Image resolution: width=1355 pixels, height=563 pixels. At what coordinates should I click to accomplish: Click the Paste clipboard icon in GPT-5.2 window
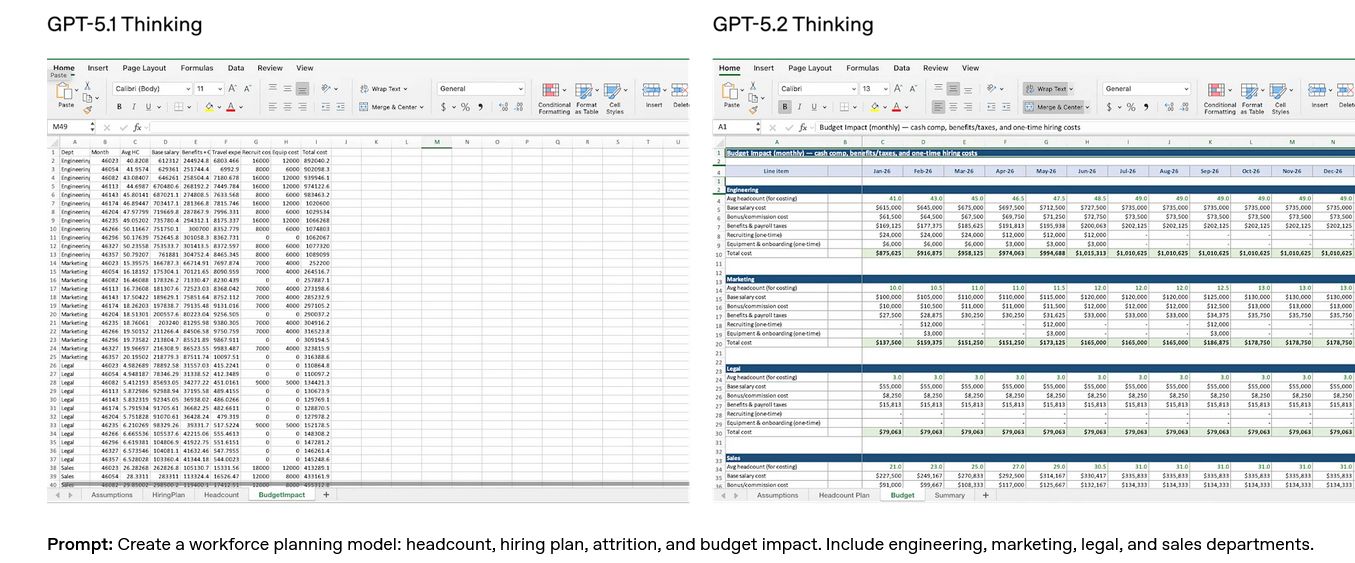(x=731, y=92)
